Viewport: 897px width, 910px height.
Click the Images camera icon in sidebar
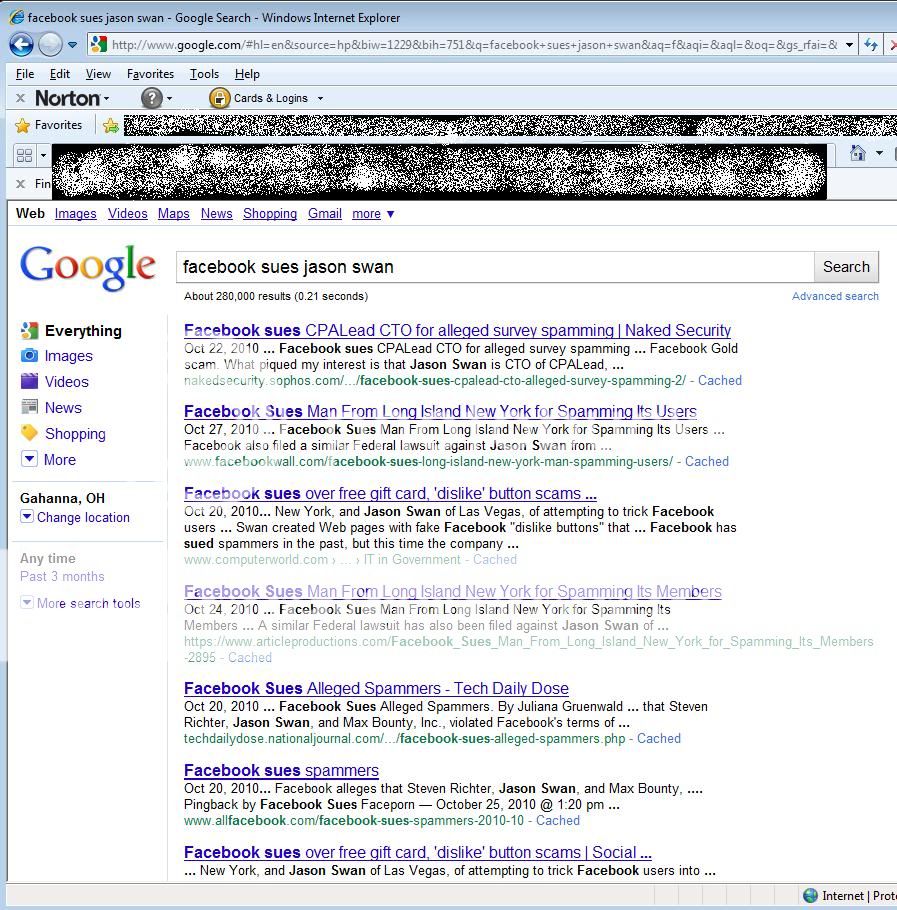[29, 355]
